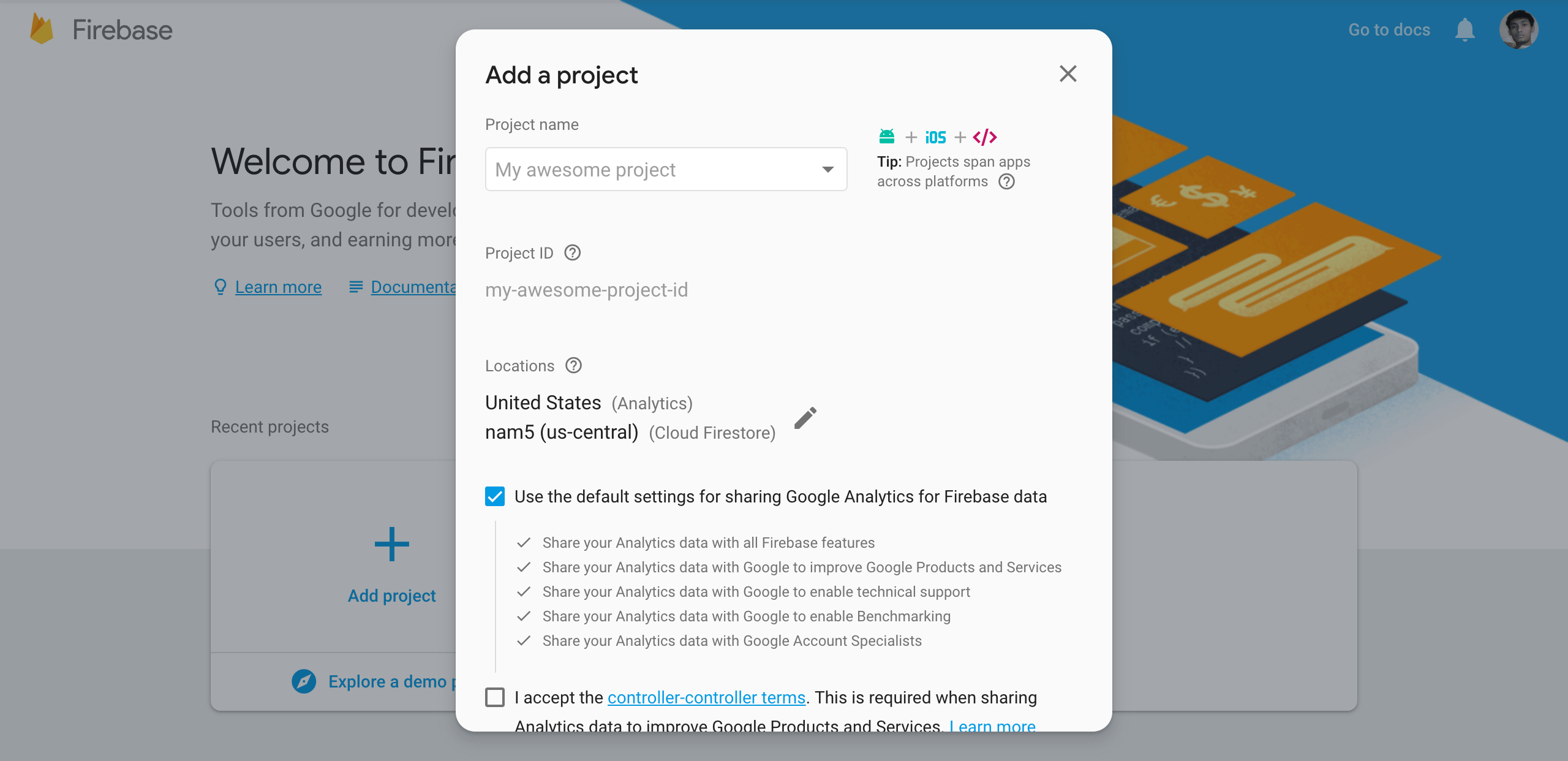
Task: Edit the project locations with the pencil icon
Action: tap(805, 417)
